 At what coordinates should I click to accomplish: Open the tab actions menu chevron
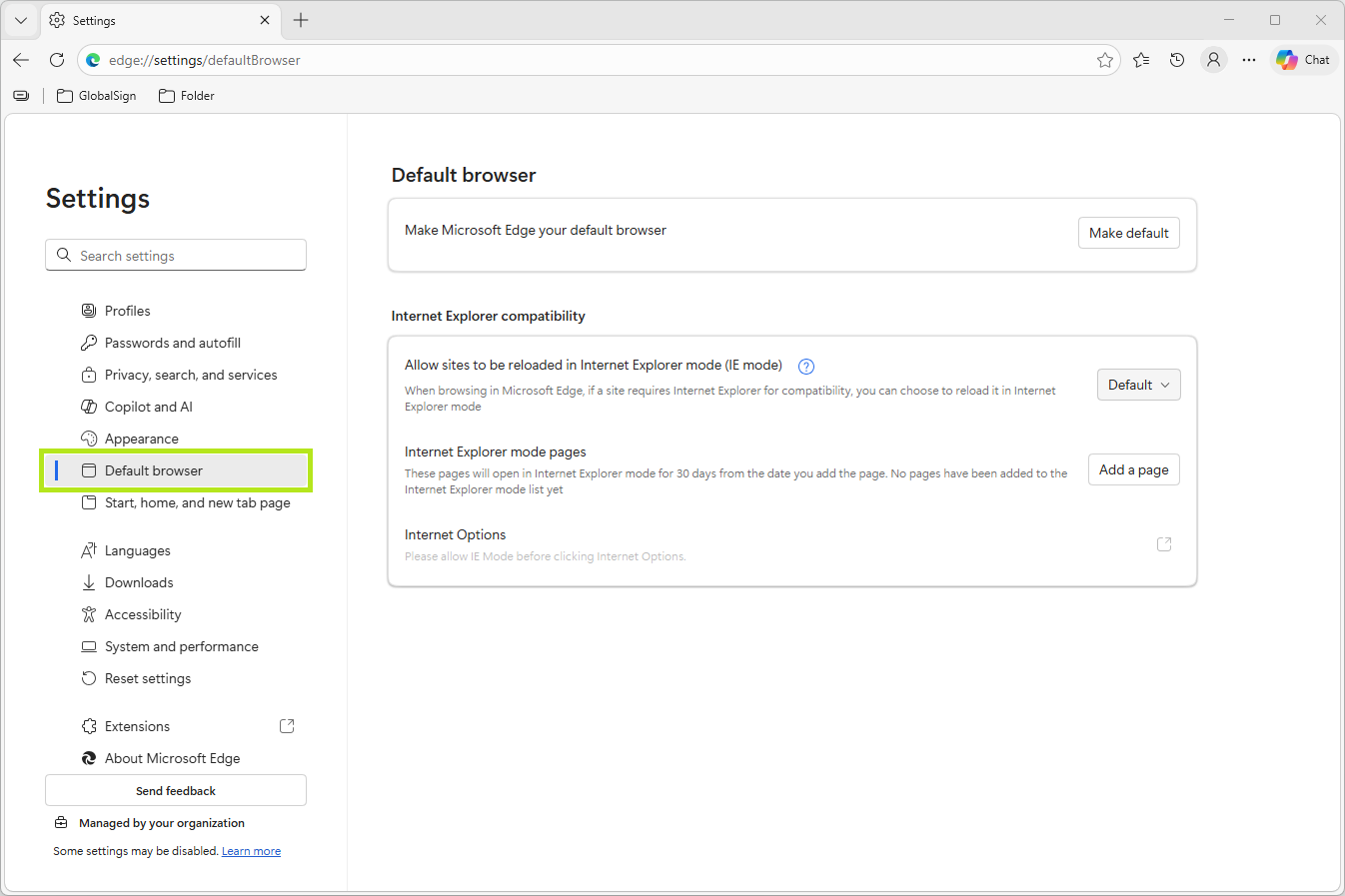(21, 20)
